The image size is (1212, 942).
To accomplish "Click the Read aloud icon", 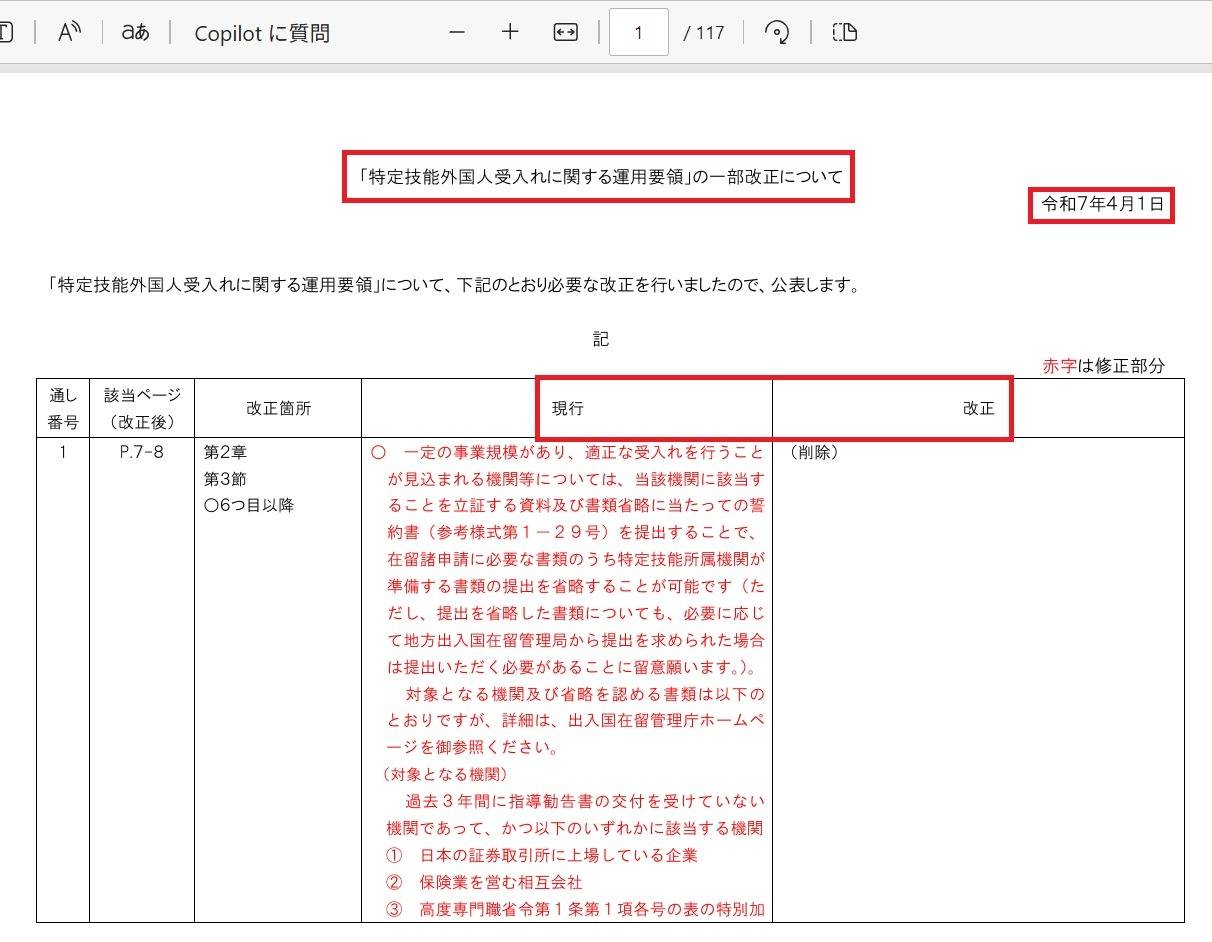I will click(68, 32).
